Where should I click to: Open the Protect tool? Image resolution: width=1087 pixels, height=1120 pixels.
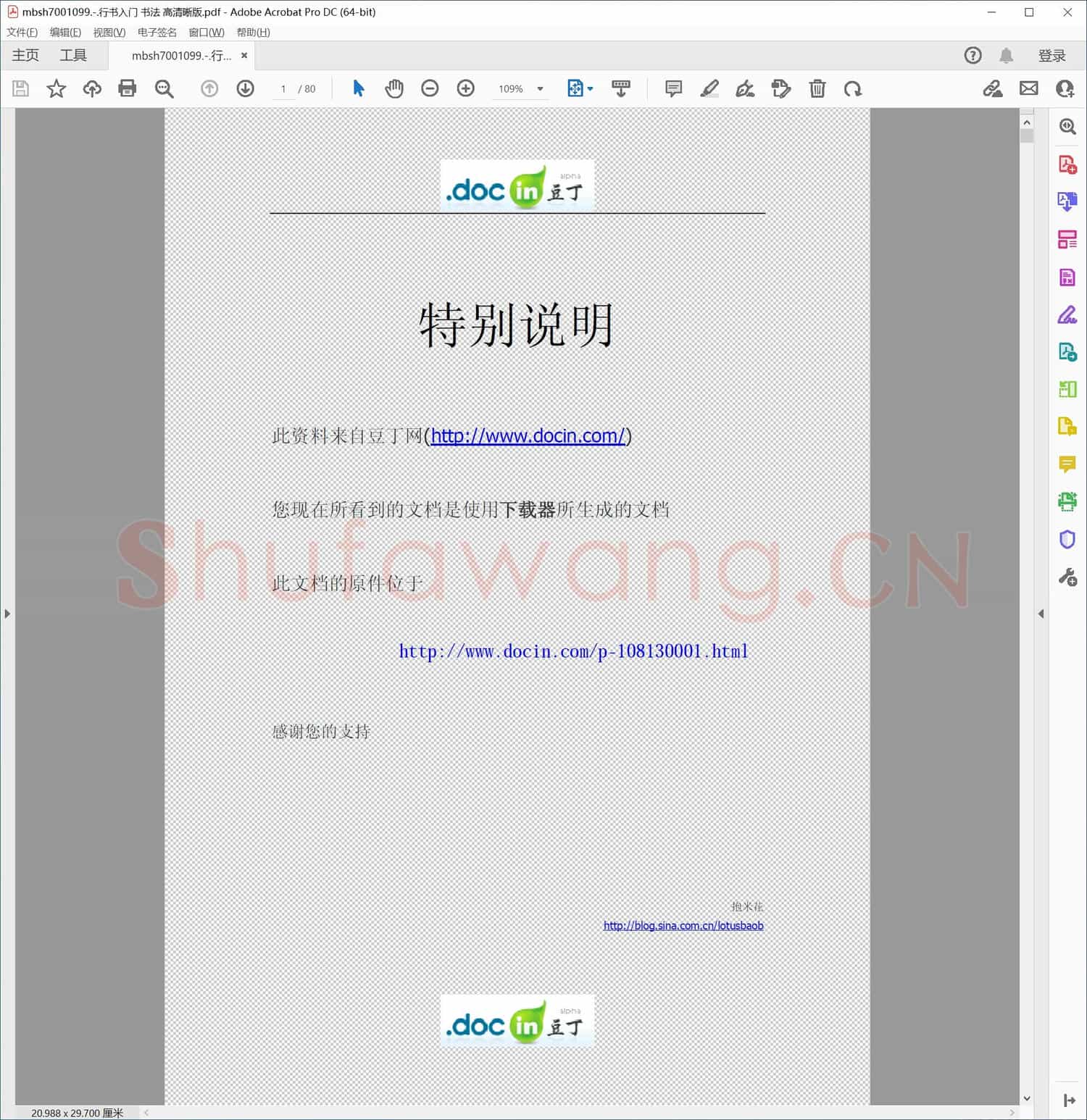[1067, 539]
